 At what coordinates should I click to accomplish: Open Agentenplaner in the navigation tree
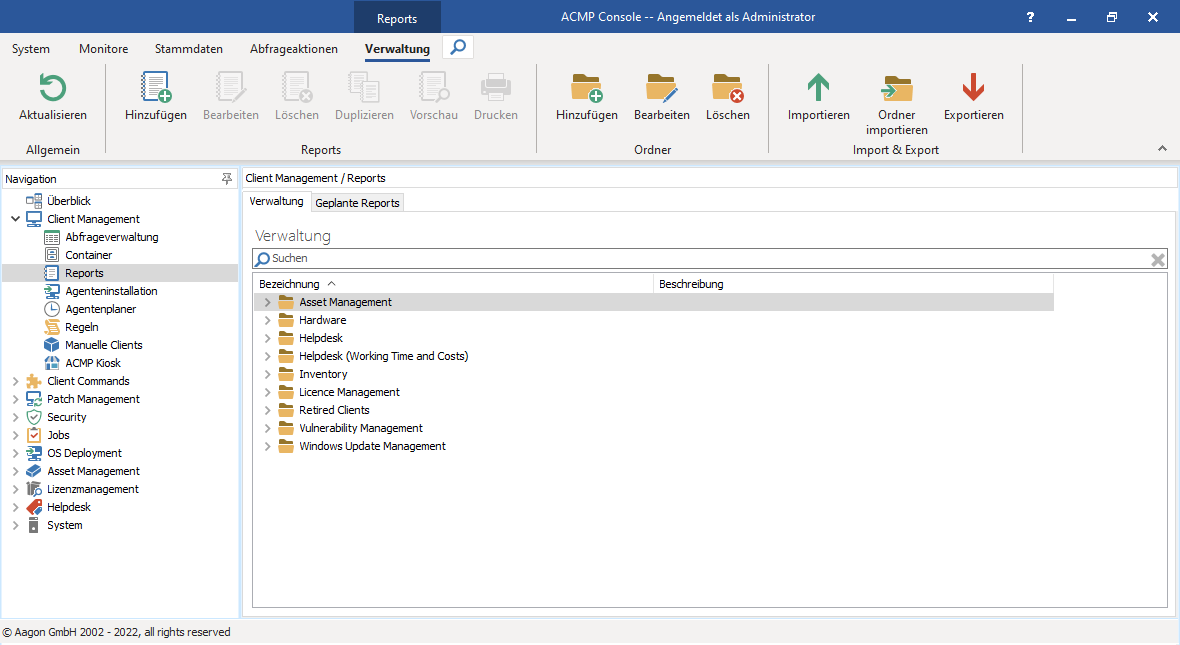[x=101, y=309]
